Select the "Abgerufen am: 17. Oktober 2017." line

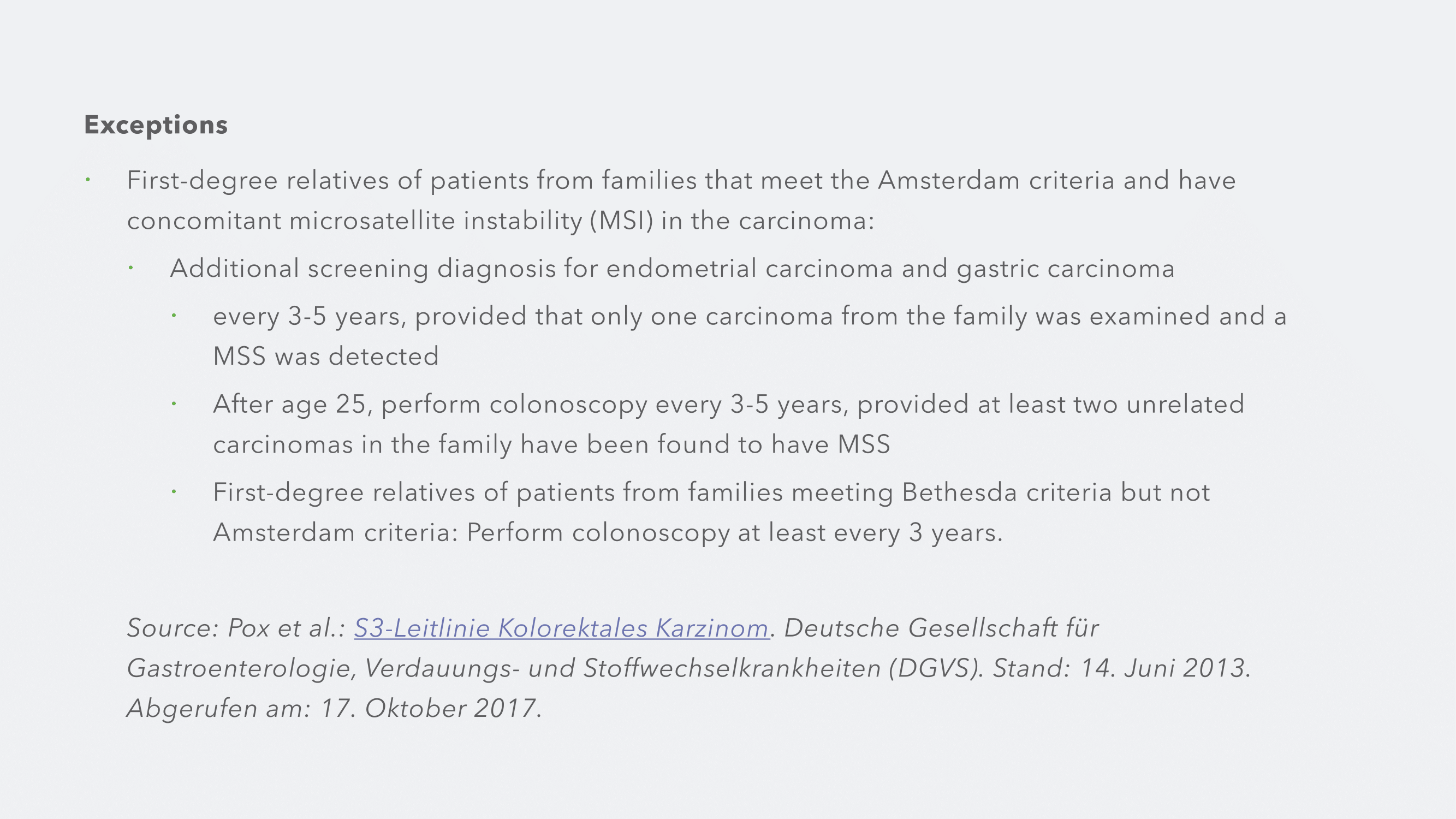[x=334, y=708]
